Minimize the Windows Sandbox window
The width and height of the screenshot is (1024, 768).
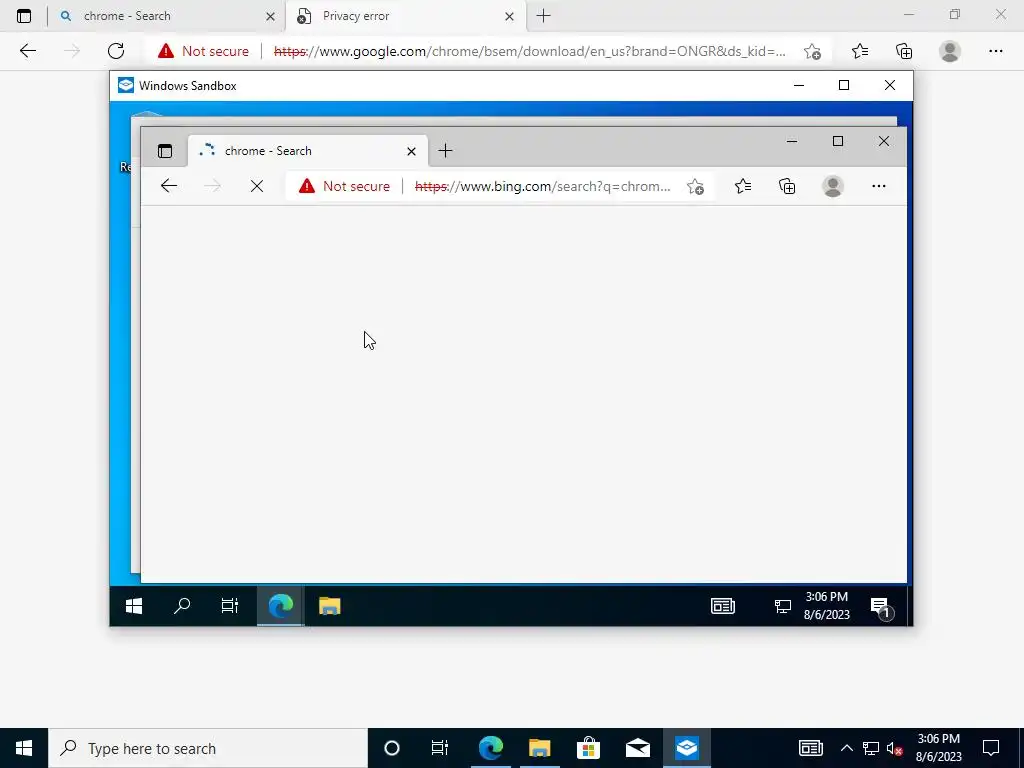[798, 86]
